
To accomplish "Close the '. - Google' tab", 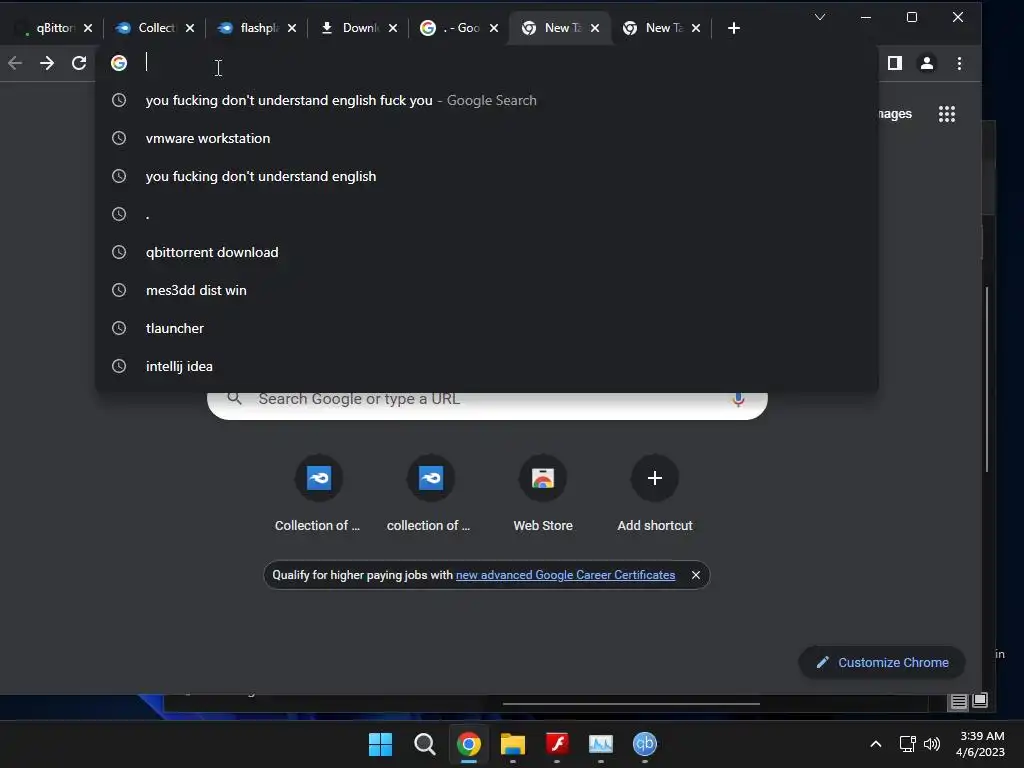I will pos(494,28).
